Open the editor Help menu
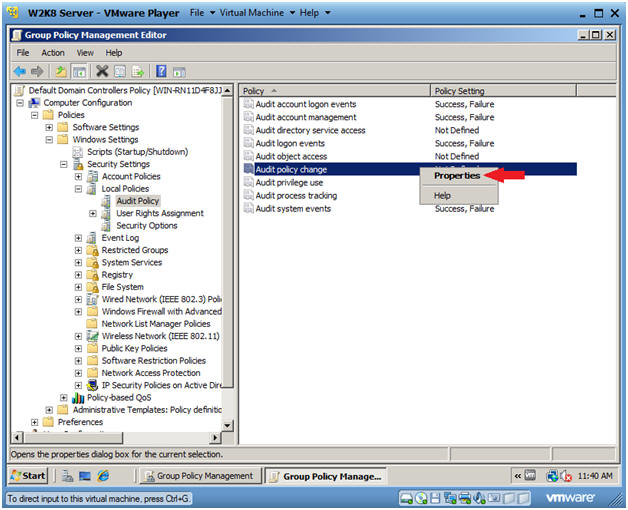The height and width of the screenshot is (510, 628). point(114,53)
